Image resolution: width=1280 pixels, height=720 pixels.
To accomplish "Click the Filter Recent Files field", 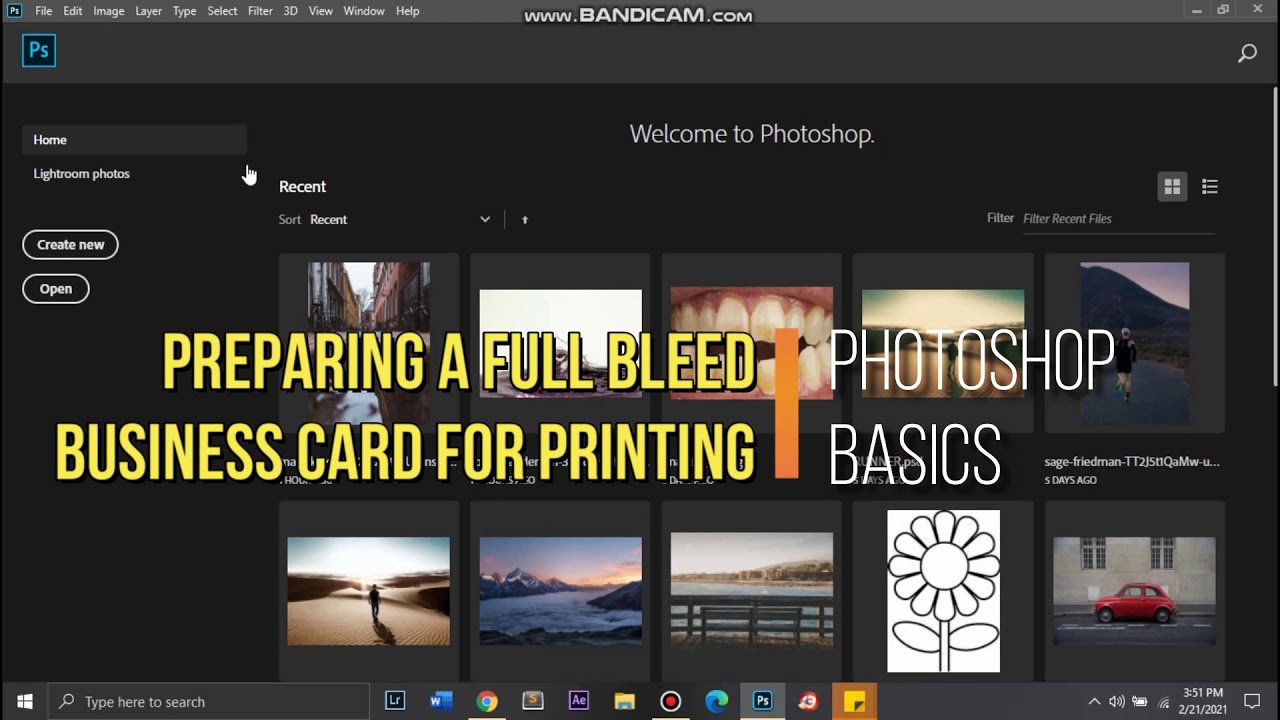I will point(1119,219).
